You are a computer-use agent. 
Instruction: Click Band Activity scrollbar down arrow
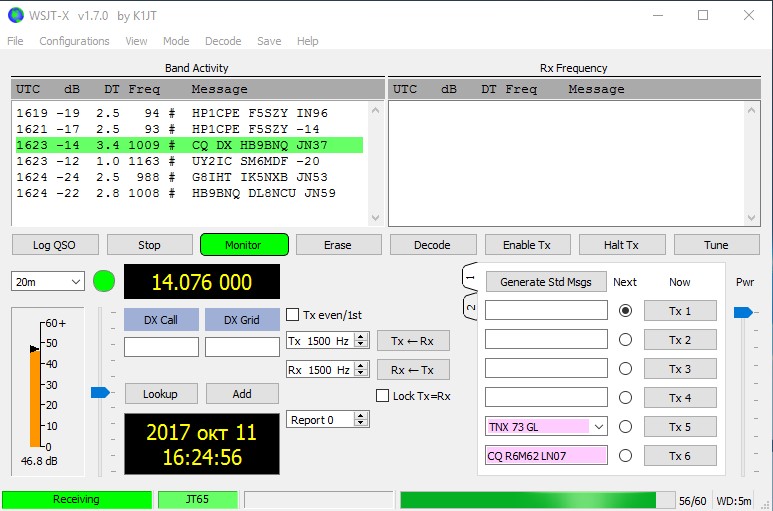click(376, 217)
